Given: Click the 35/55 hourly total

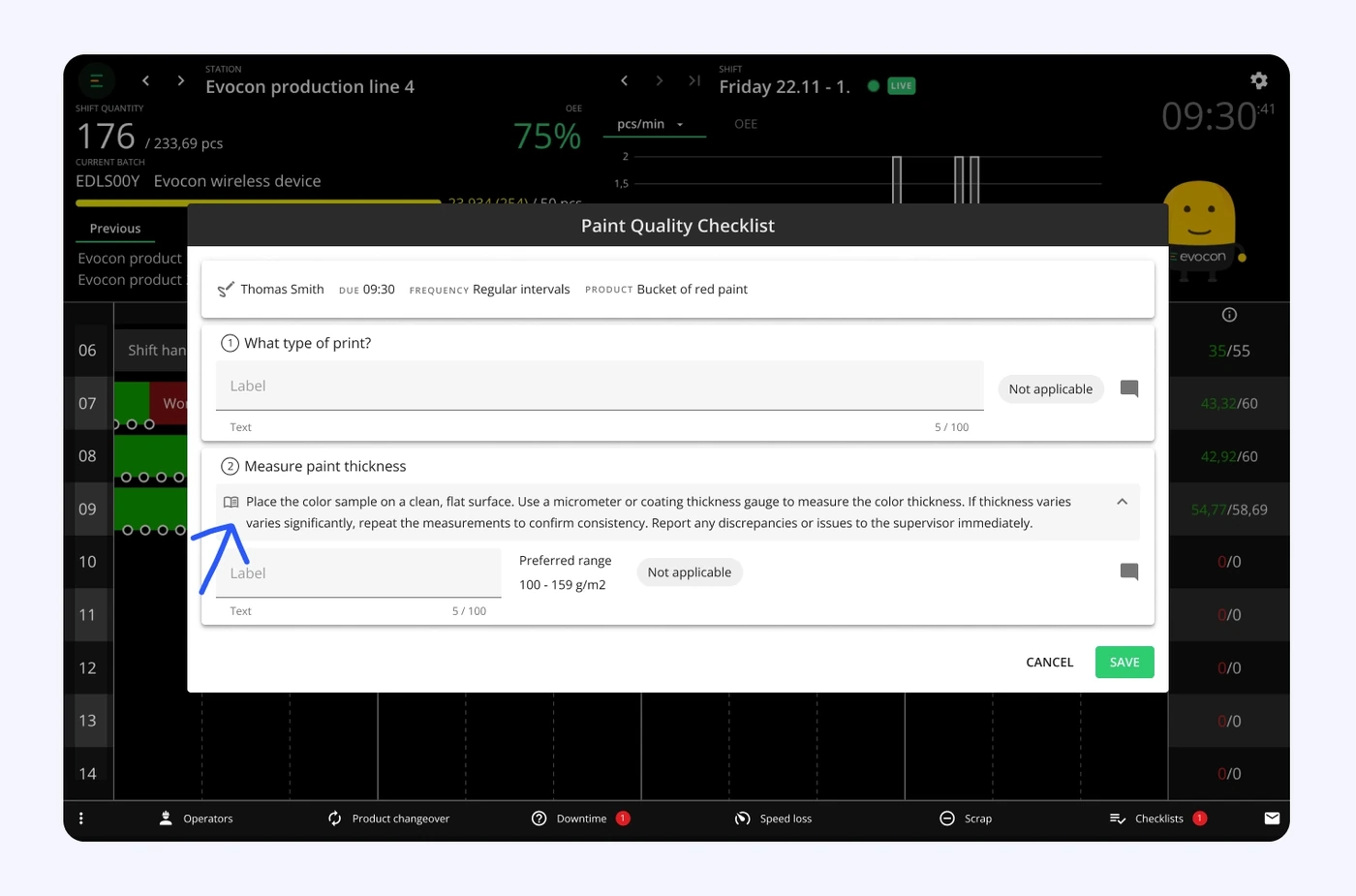Looking at the screenshot, I should (1229, 351).
